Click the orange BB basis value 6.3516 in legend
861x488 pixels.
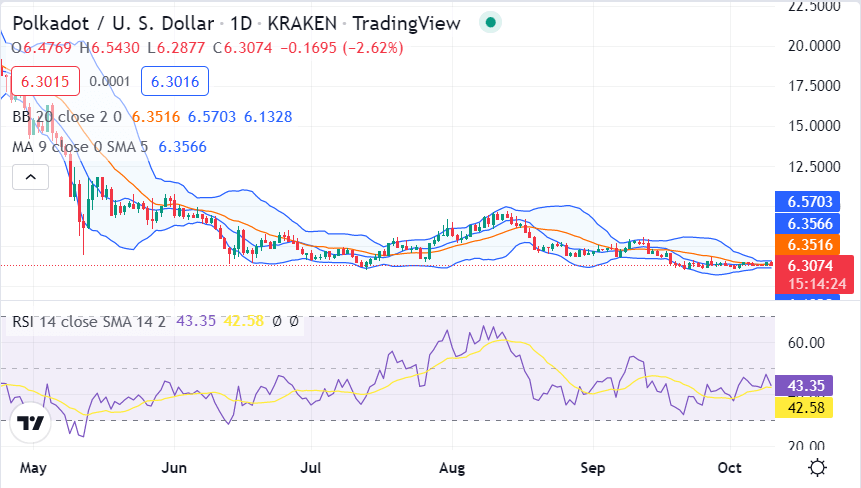coord(156,116)
